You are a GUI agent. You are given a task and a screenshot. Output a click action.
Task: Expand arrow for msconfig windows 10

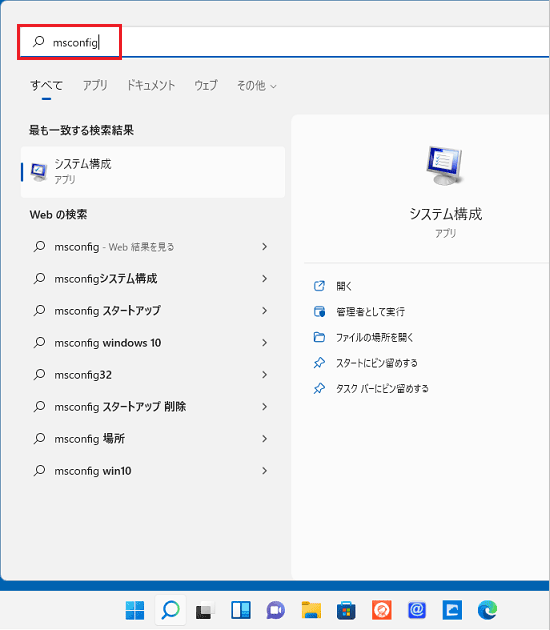point(264,343)
